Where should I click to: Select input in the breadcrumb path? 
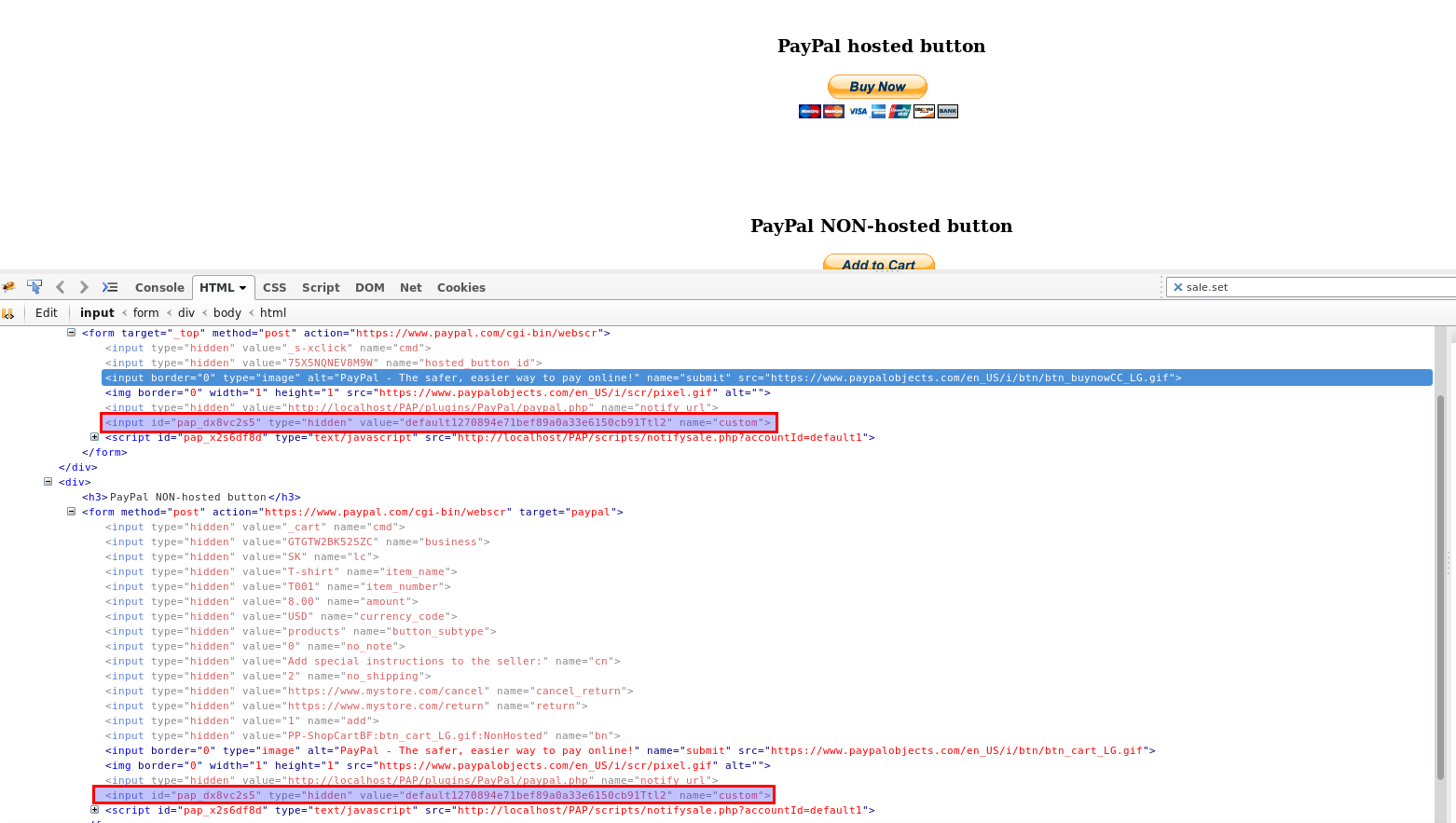[97, 313]
